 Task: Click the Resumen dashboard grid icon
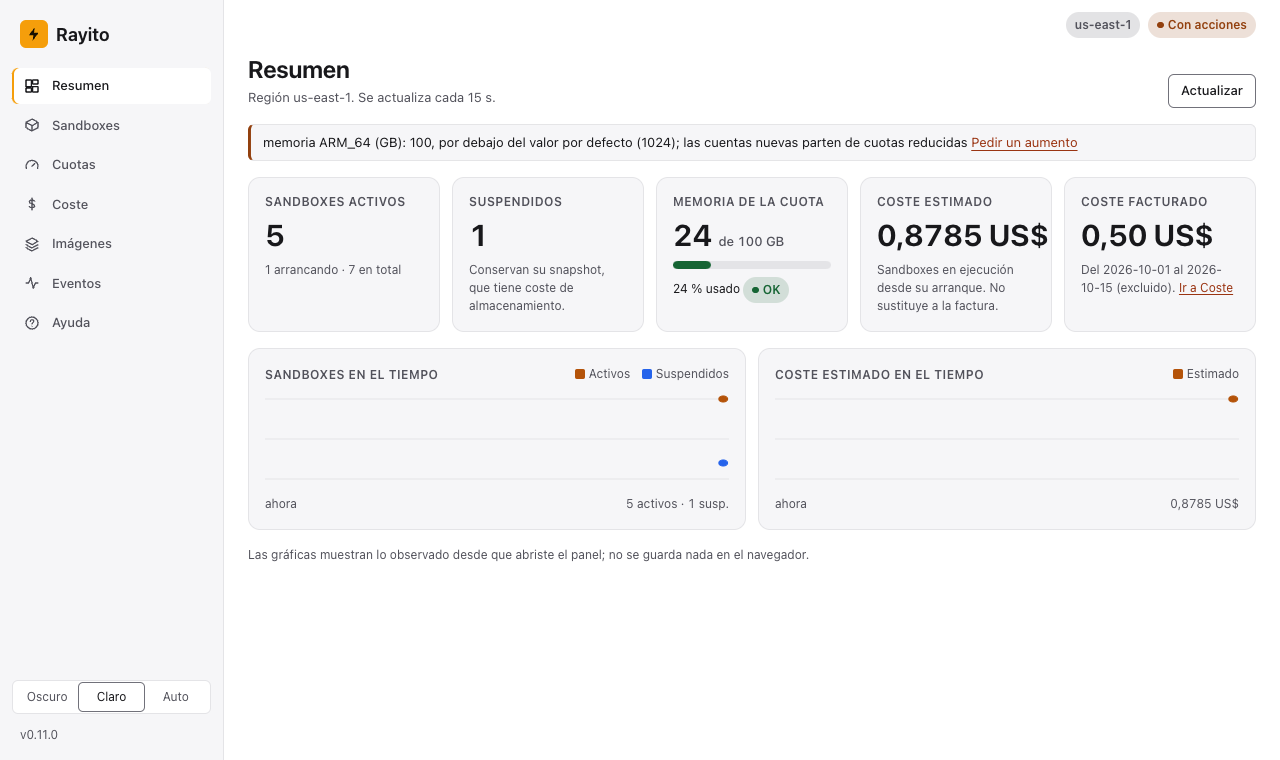click(32, 86)
